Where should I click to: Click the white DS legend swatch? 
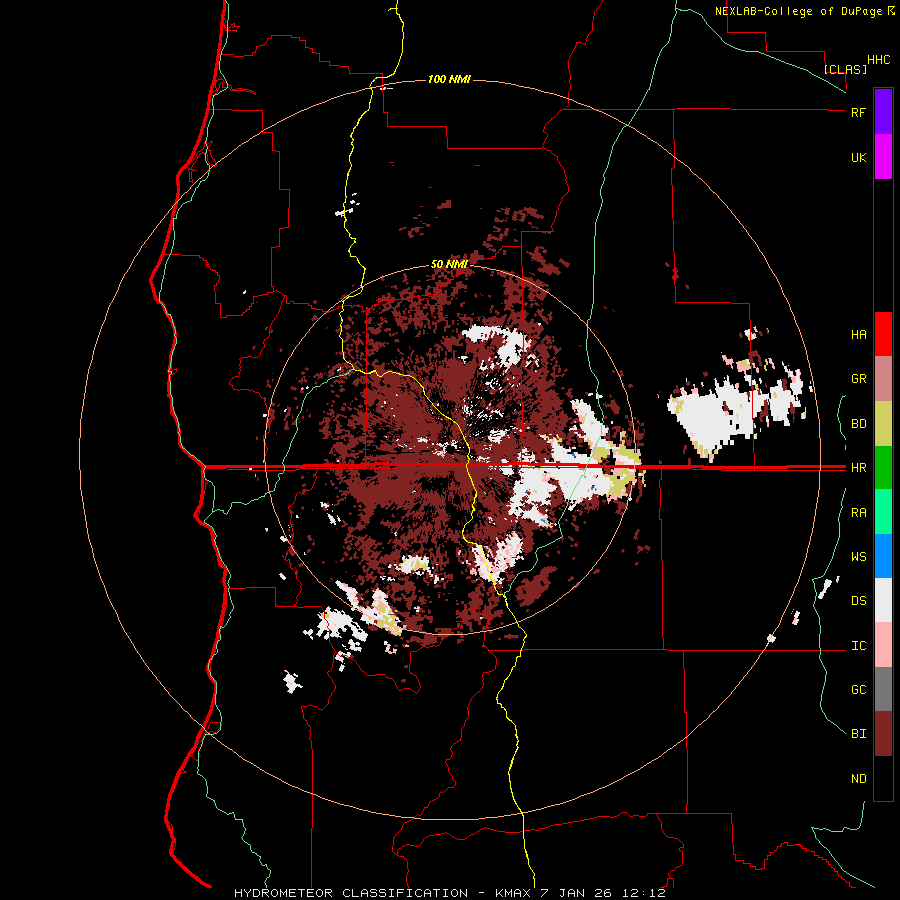click(x=883, y=600)
